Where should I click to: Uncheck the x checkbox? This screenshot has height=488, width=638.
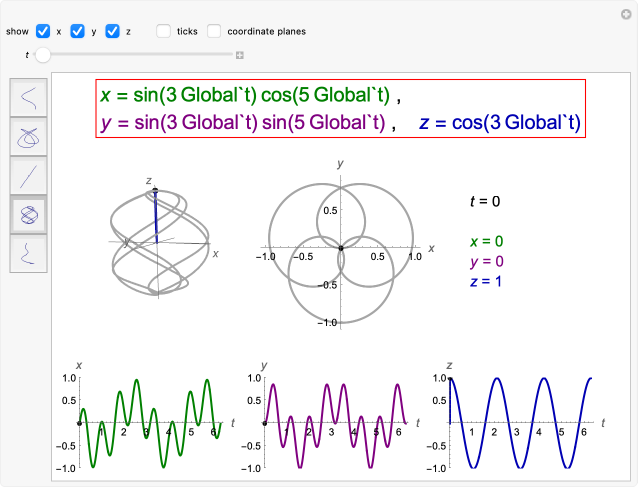coord(43,31)
